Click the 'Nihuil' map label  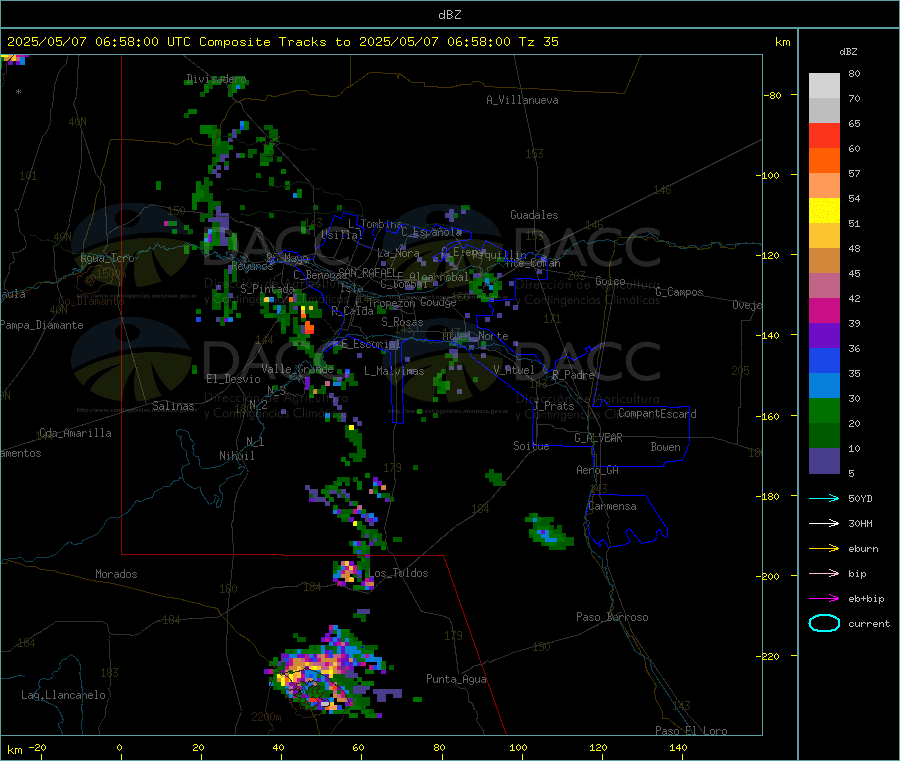pos(236,456)
